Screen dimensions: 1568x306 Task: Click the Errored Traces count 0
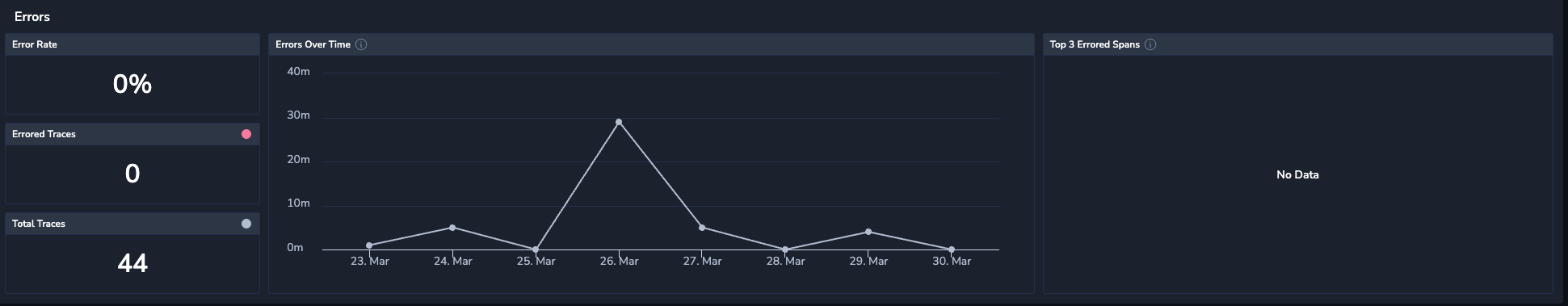(132, 174)
